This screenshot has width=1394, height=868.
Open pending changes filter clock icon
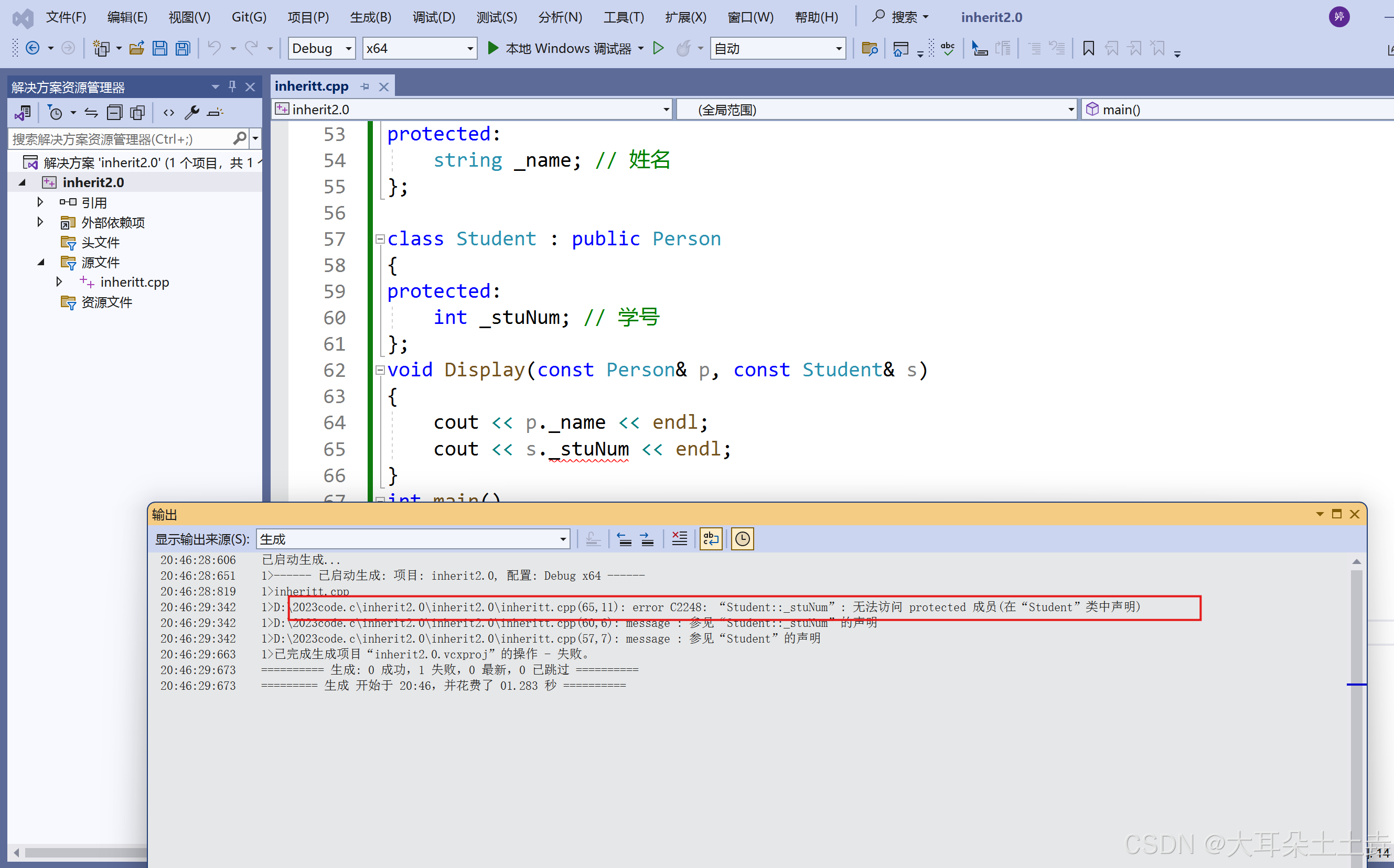(55, 113)
